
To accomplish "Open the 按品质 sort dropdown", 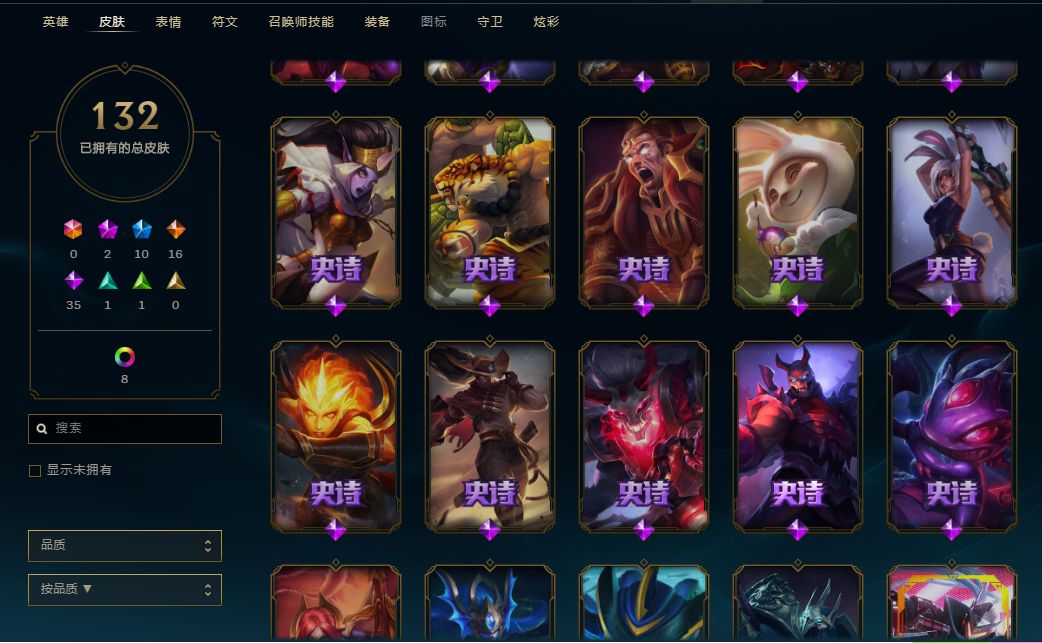I will point(125,589).
